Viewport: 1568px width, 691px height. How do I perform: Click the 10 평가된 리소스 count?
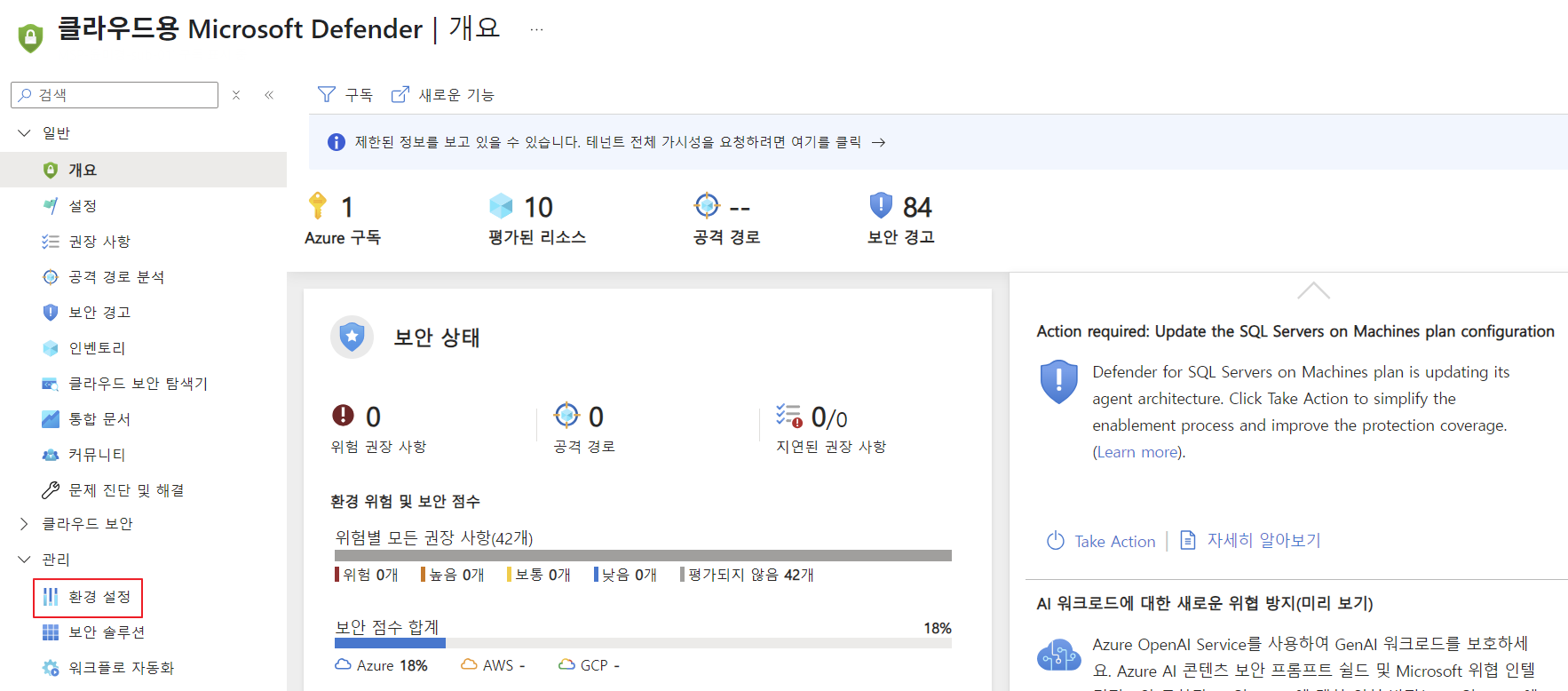pos(538,207)
